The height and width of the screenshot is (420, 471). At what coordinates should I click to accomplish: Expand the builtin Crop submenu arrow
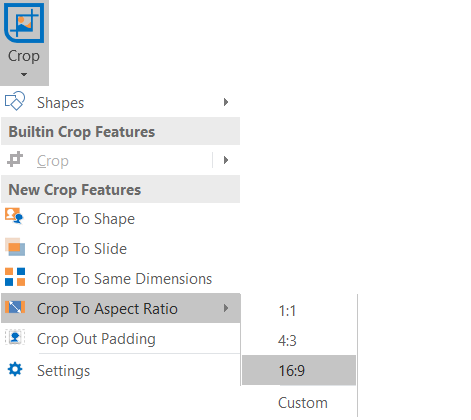coord(226,160)
